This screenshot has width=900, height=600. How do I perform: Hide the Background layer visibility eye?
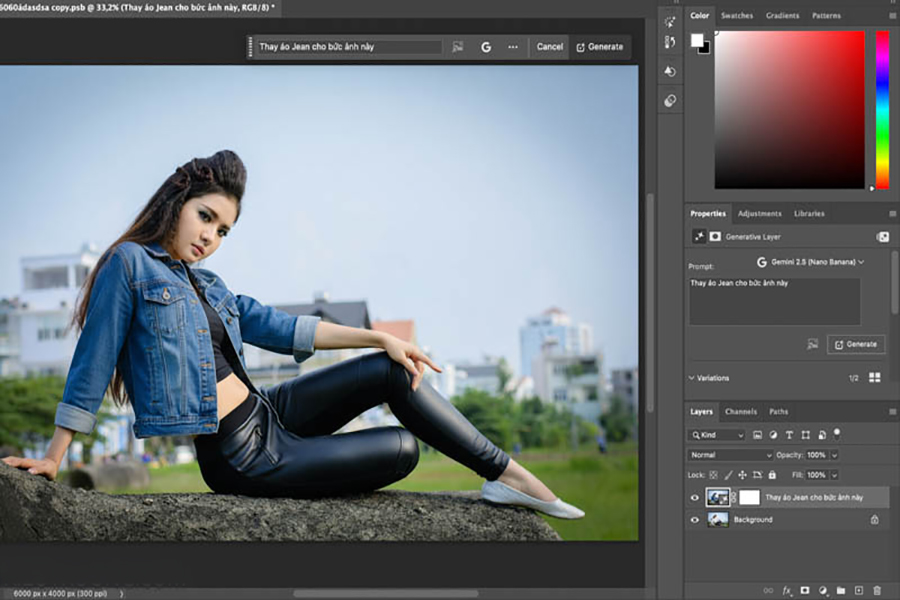tap(695, 520)
